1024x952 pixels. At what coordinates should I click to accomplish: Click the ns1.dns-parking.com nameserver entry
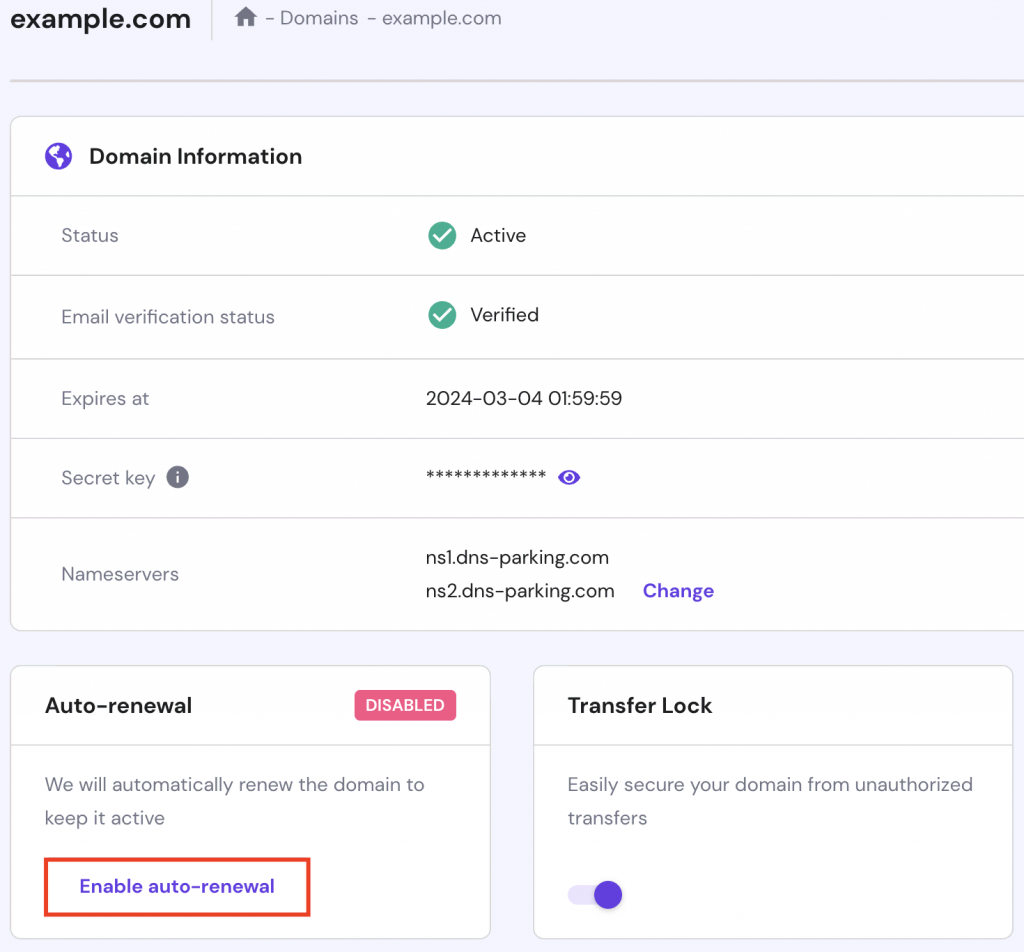pyautogui.click(x=517, y=557)
